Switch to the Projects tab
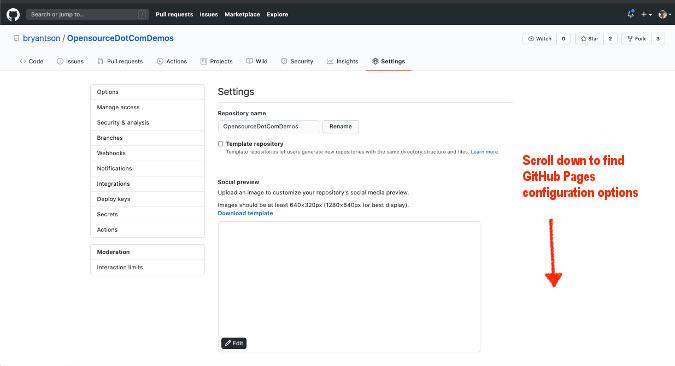 point(217,61)
